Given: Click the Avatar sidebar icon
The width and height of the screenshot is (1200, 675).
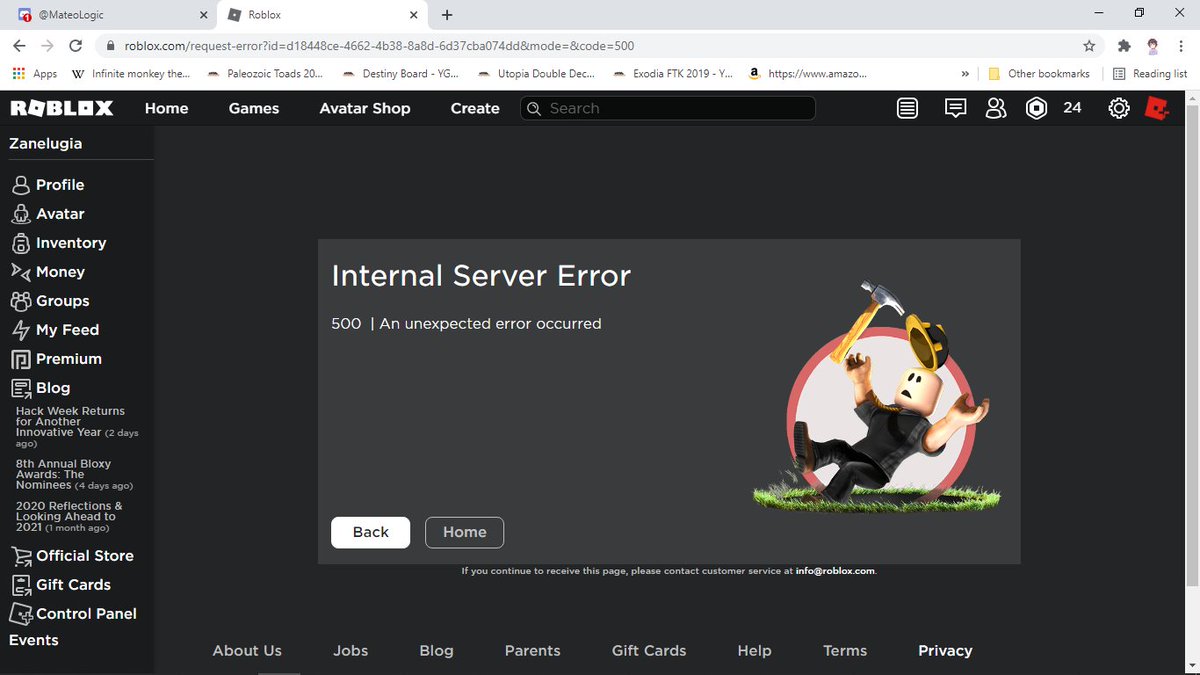Looking at the screenshot, I should 20,214.
